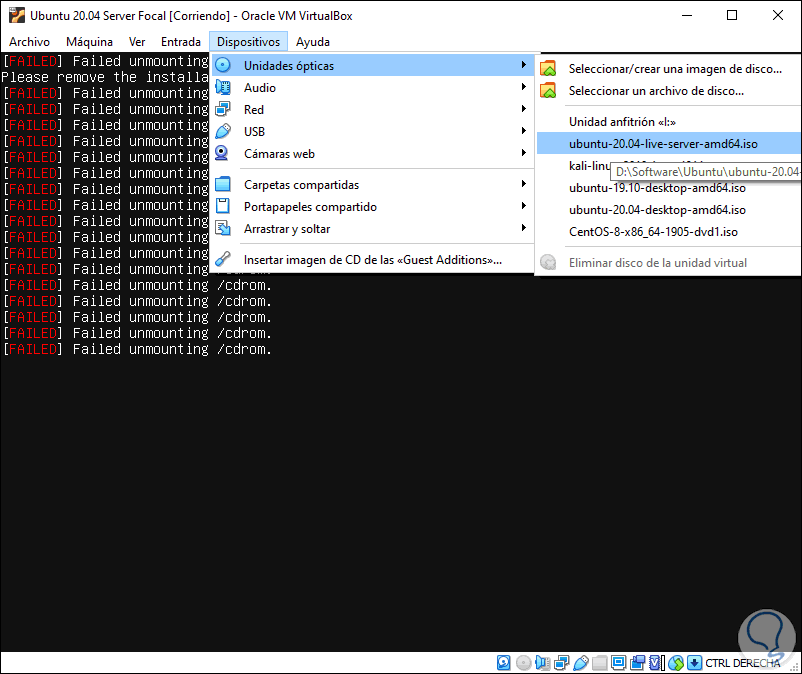Click the keyboard capture arrow icon

tap(694, 663)
